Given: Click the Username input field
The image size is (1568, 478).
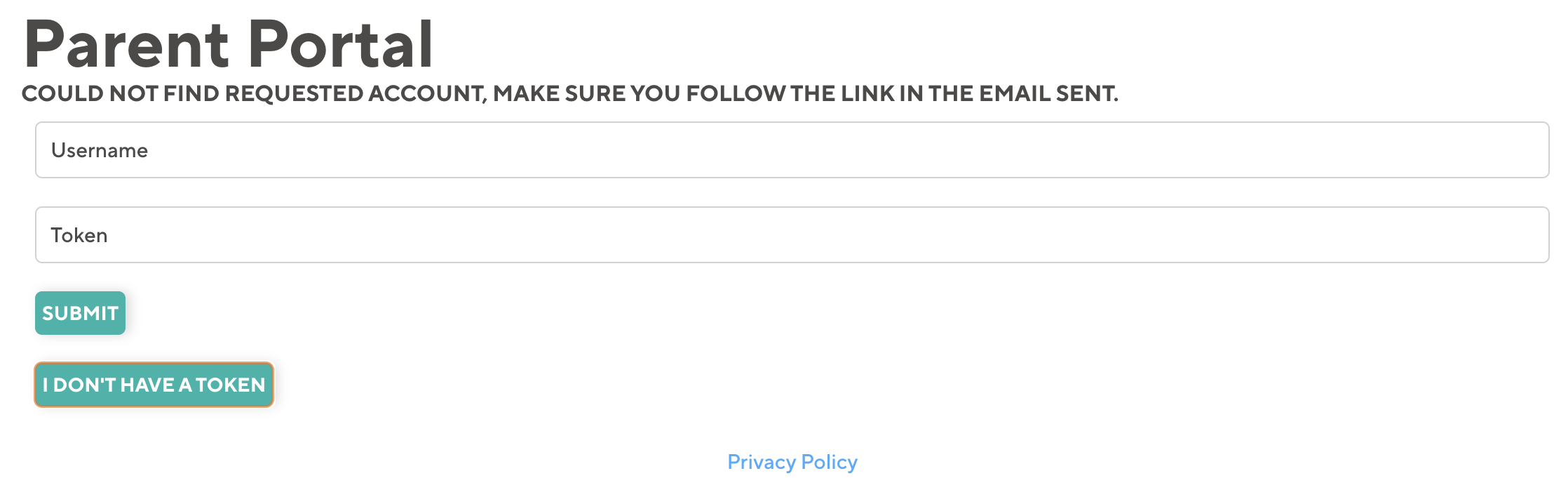Looking at the screenshot, I should tap(792, 150).
